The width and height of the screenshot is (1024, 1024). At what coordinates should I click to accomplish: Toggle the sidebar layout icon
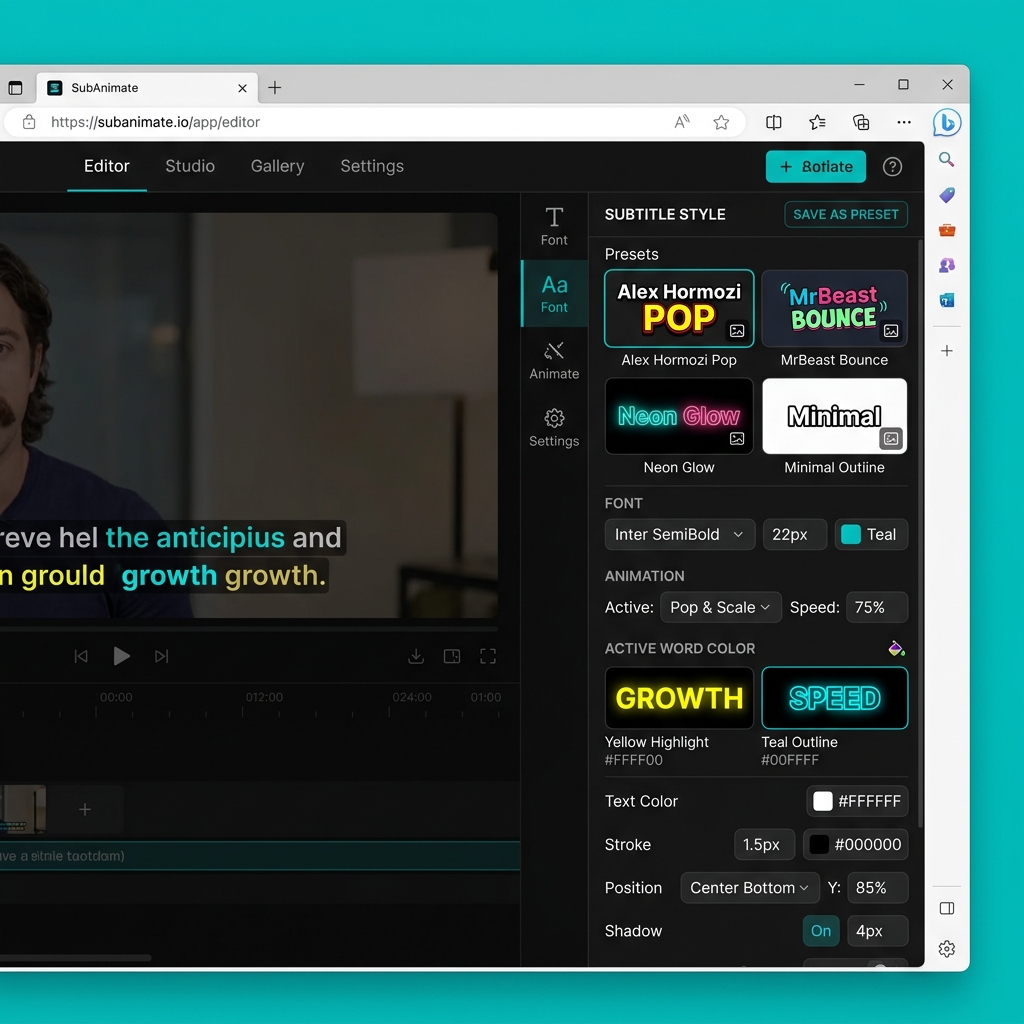pyautogui.click(x=946, y=908)
